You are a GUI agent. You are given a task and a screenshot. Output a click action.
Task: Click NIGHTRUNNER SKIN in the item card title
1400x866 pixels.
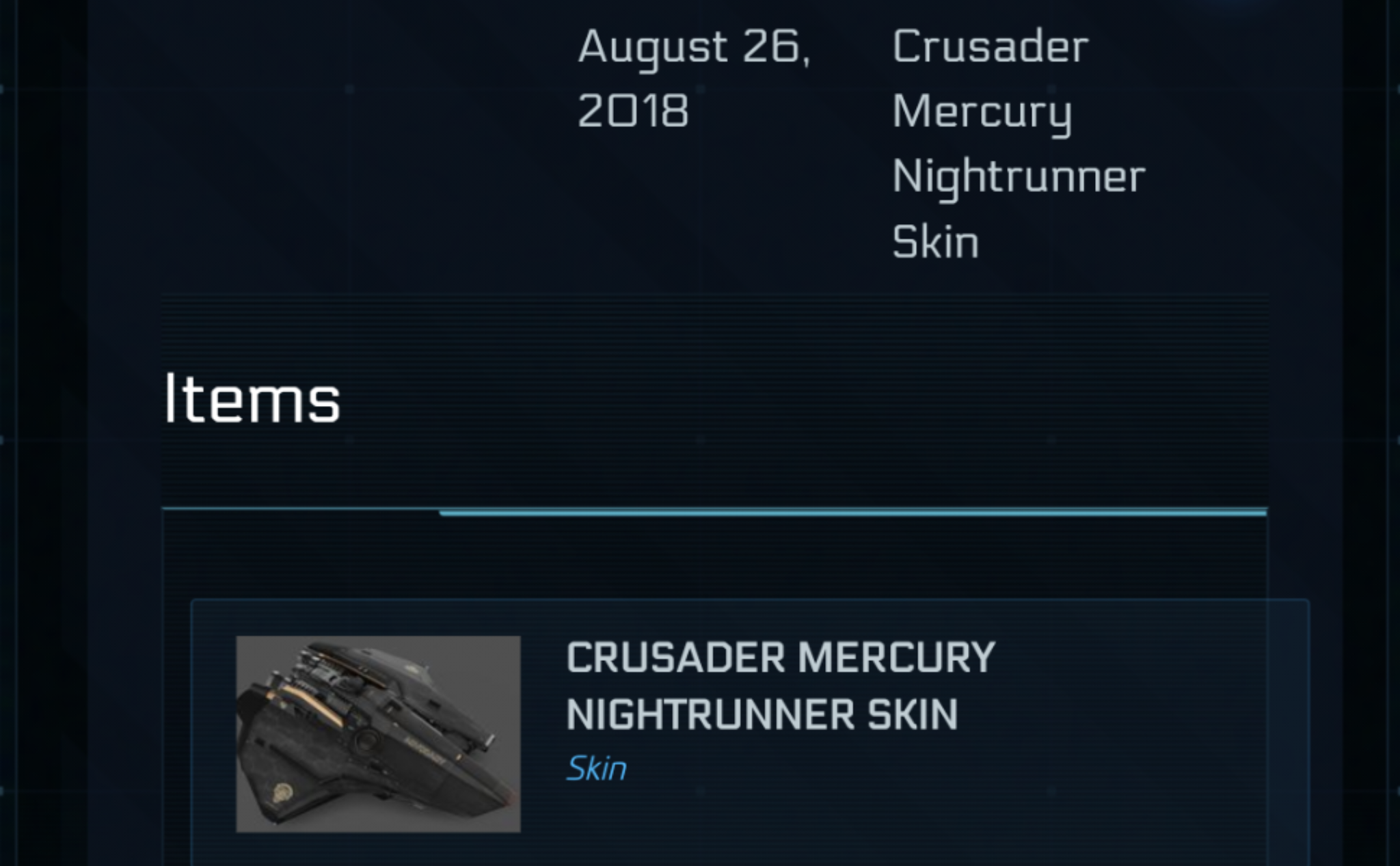(762, 715)
